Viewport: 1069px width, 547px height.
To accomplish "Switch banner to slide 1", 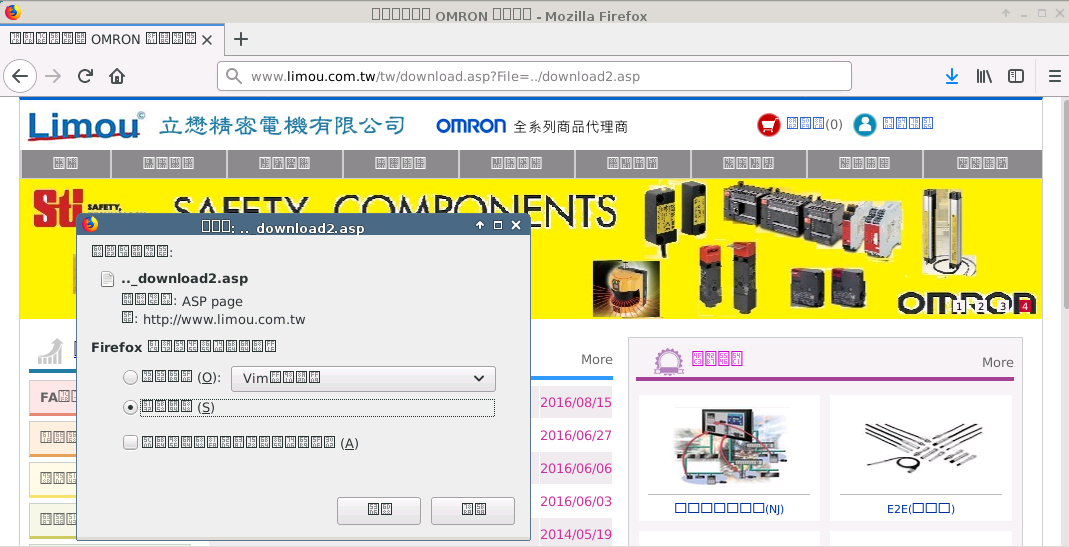I will click(x=959, y=306).
